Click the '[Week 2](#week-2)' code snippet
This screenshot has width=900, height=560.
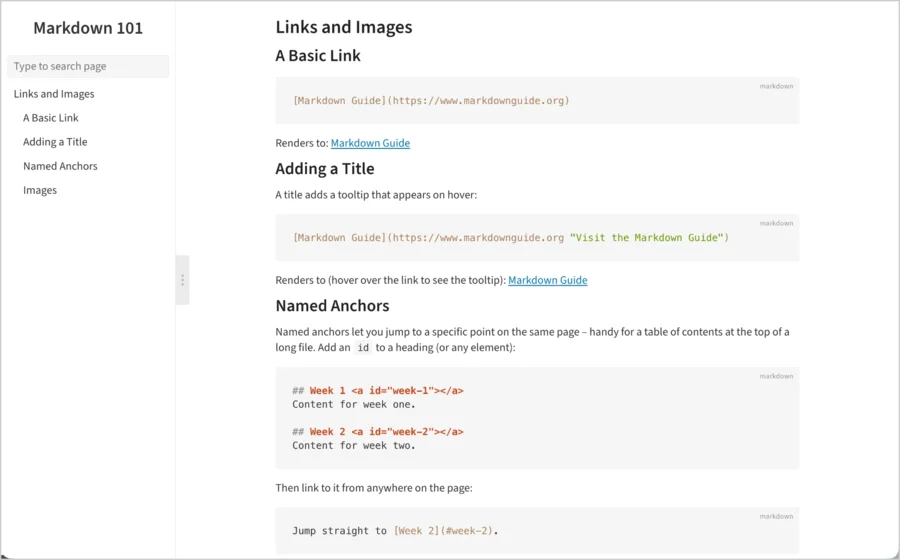pos(443,531)
